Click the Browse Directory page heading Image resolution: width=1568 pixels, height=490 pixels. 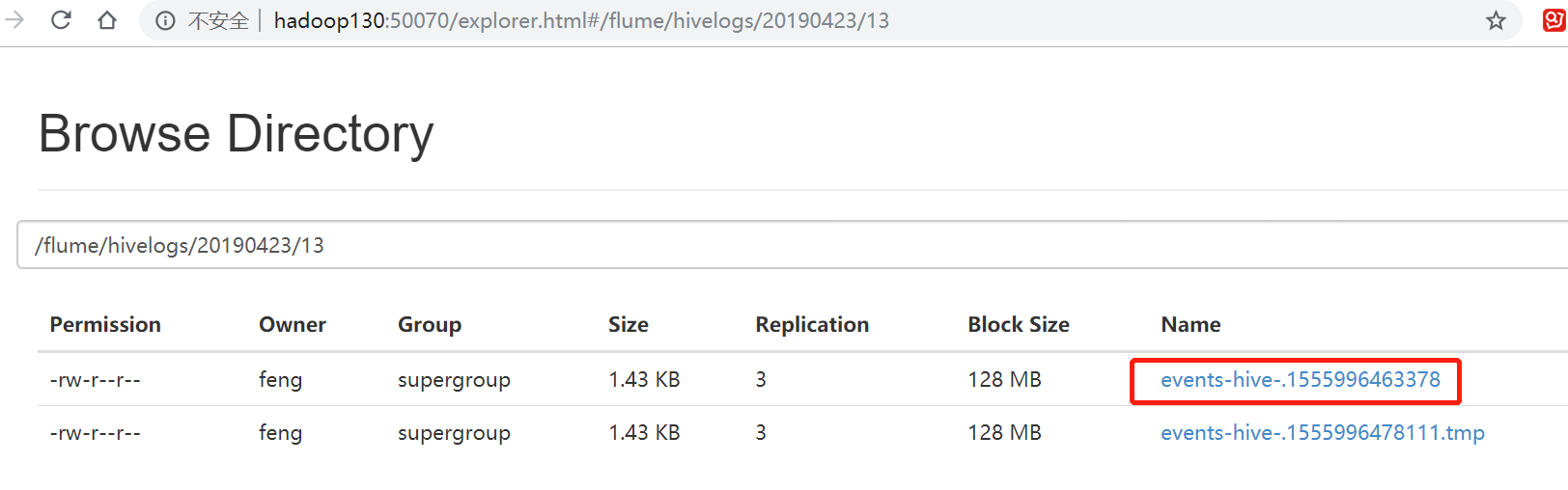[x=237, y=133]
